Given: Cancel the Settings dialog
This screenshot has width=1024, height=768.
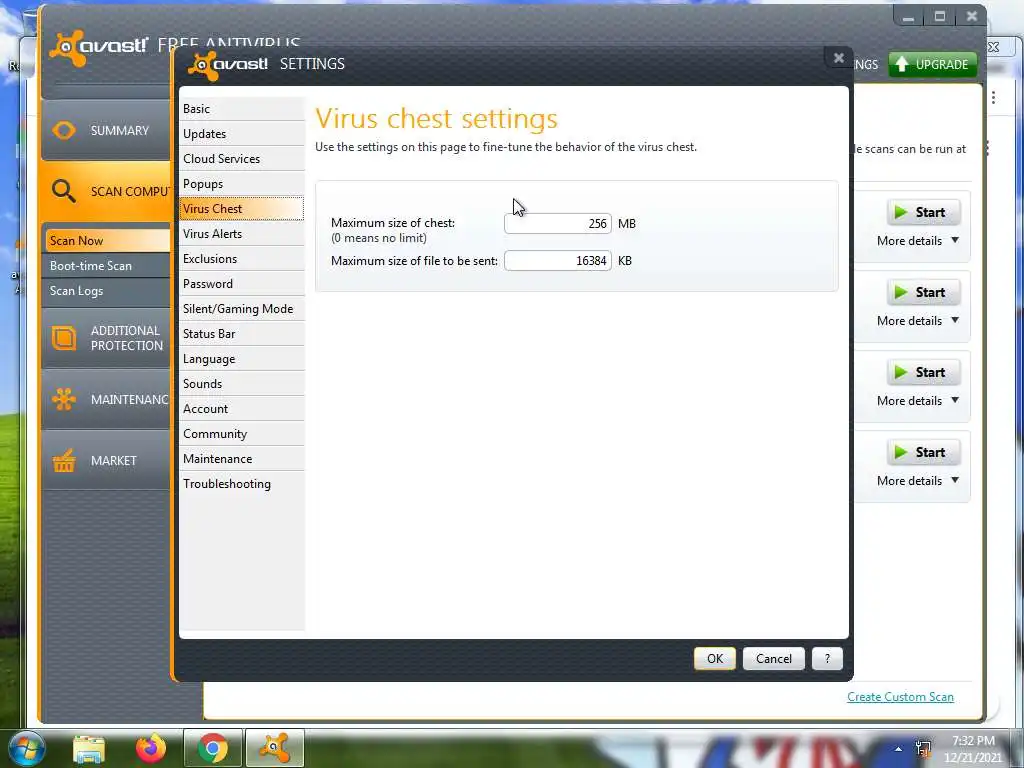Looking at the screenshot, I should click(773, 658).
